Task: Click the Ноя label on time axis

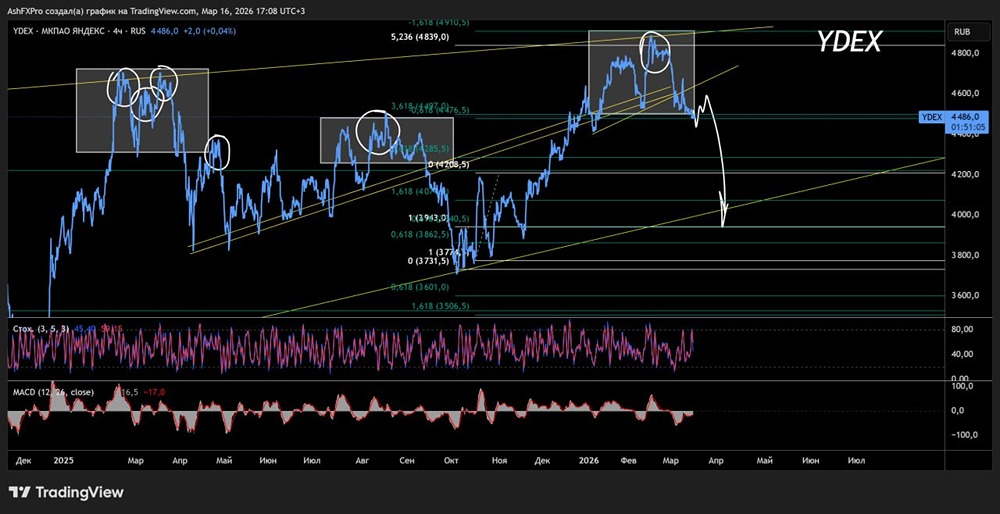Action: (x=499, y=460)
